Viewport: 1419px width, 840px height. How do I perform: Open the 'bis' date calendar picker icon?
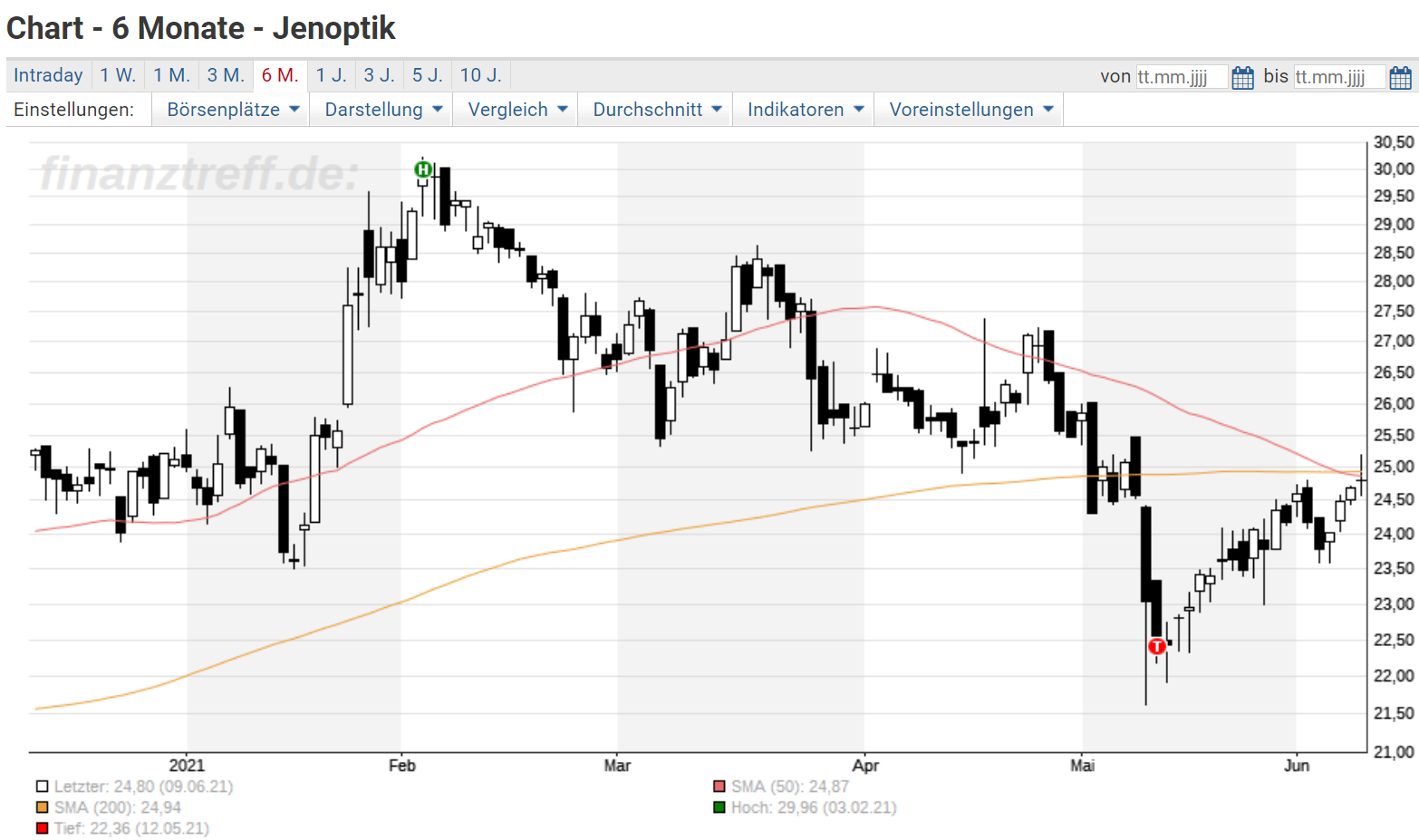[x=1400, y=77]
